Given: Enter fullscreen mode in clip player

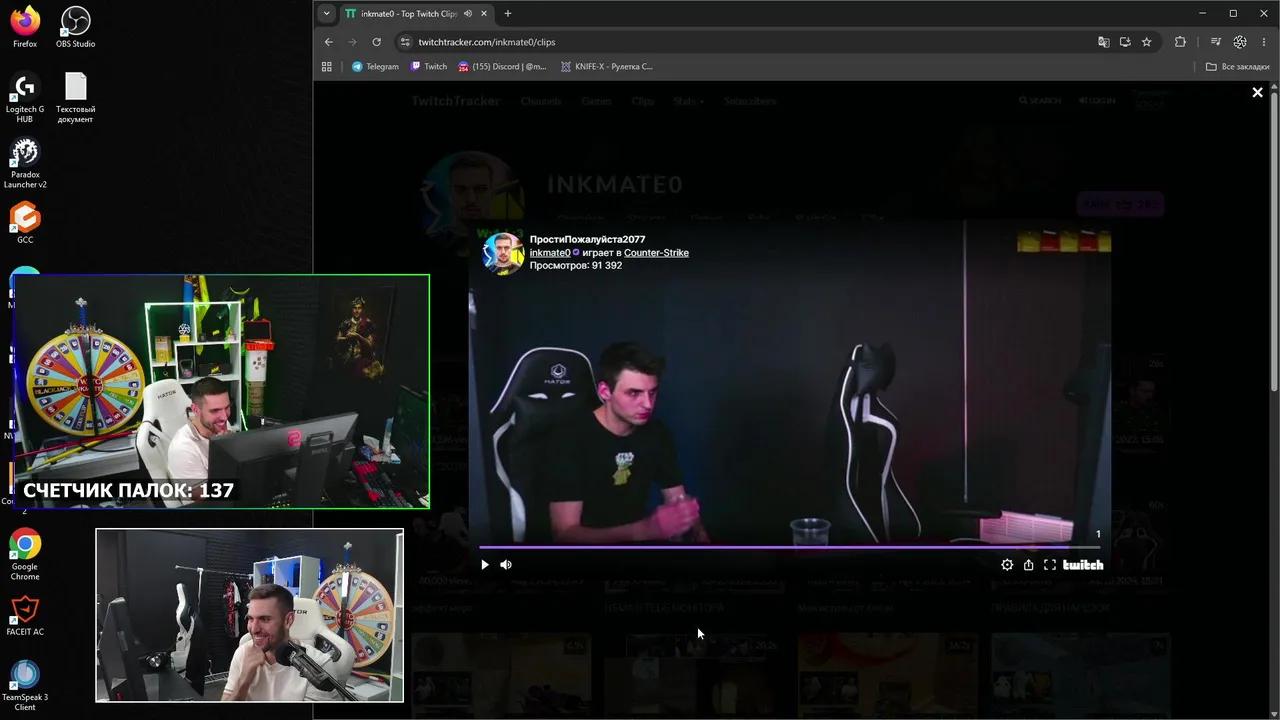Looking at the screenshot, I should coord(1050,565).
